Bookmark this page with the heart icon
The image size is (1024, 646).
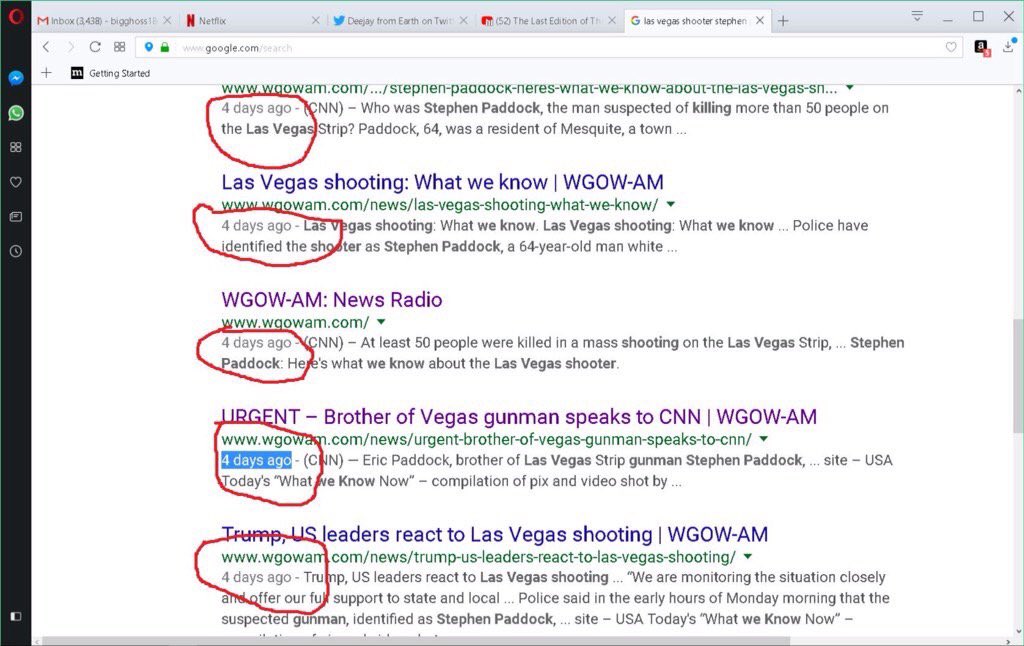[951, 47]
